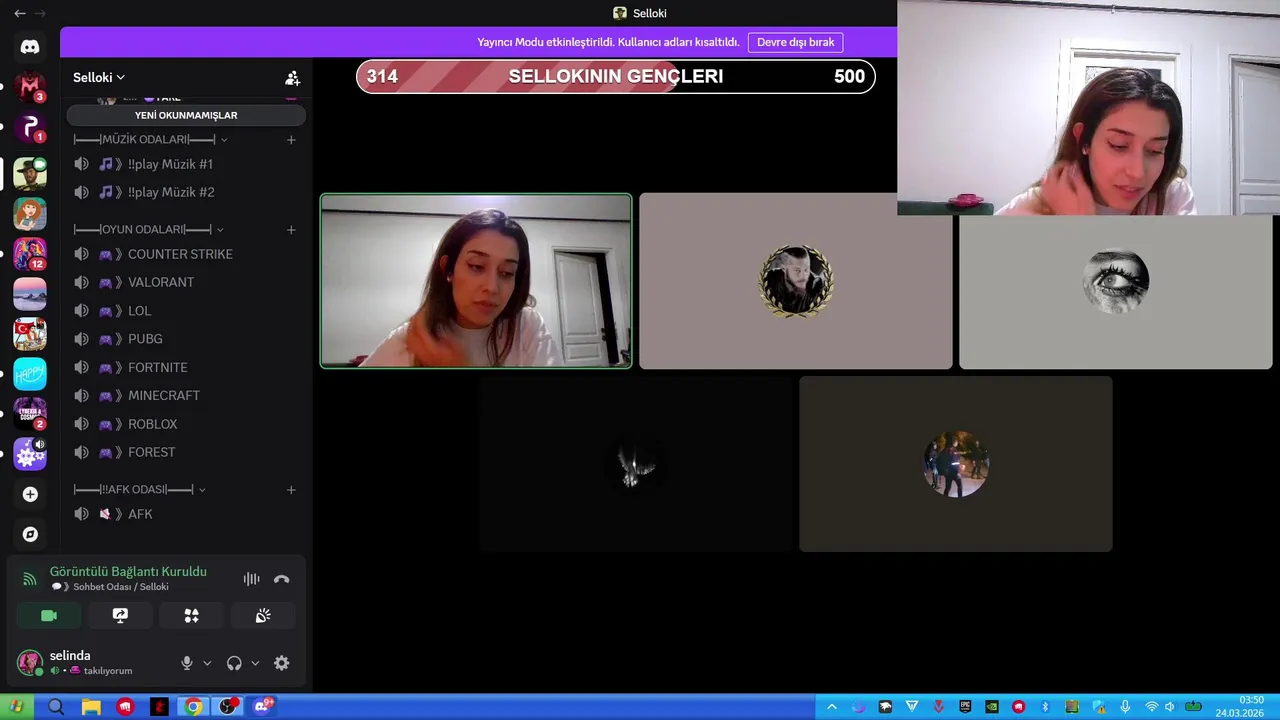The image size is (1280, 720).
Task: Open Discover servers compass icon
Action: coord(30,534)
